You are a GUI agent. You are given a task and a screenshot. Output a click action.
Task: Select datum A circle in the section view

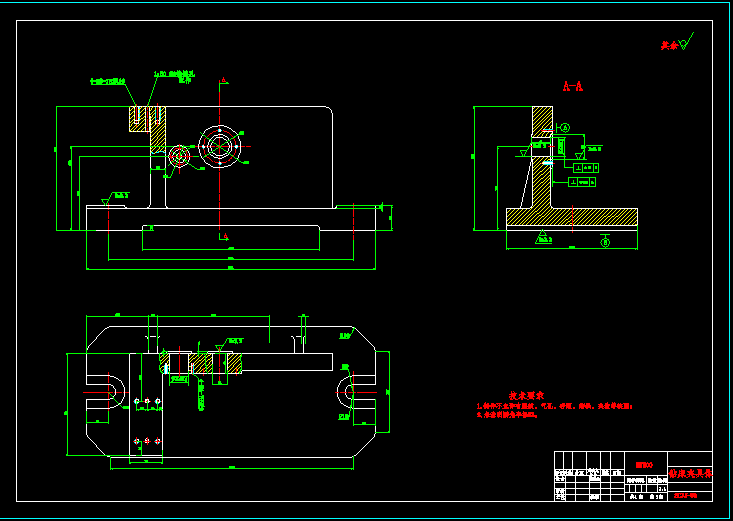(565, 128)
